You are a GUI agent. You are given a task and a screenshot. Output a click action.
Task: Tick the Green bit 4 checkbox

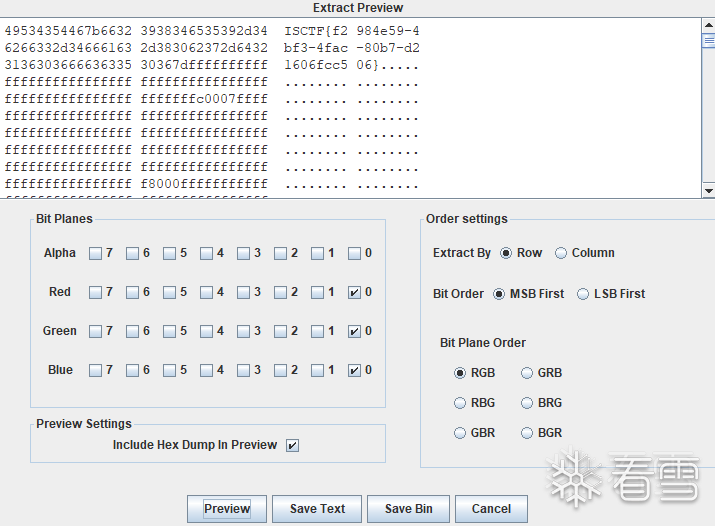click(206, 331)
